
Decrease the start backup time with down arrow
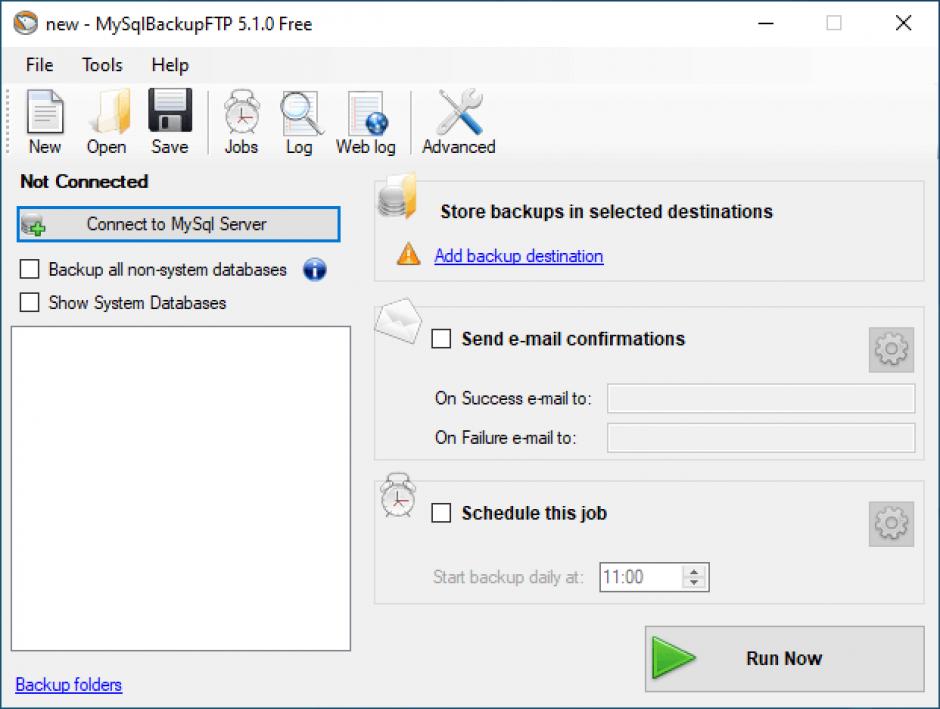tap(694, 583)
